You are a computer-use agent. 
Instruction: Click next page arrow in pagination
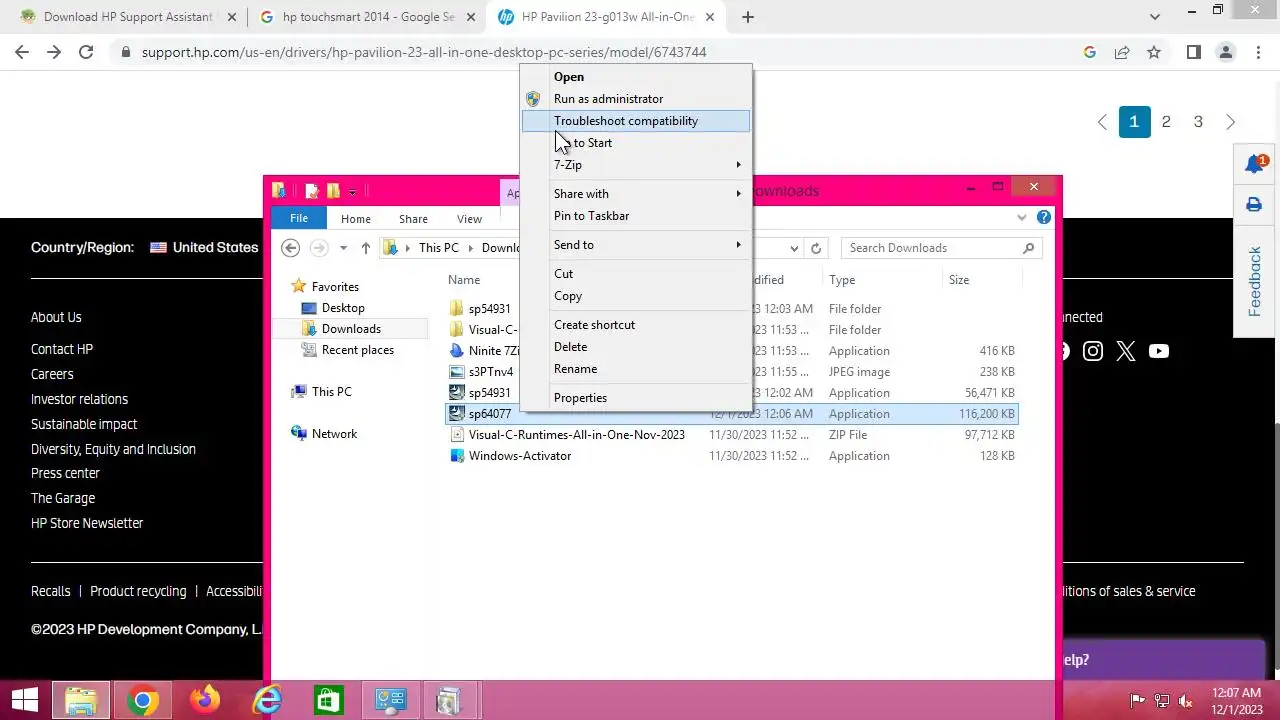[x=1231, y=122]
